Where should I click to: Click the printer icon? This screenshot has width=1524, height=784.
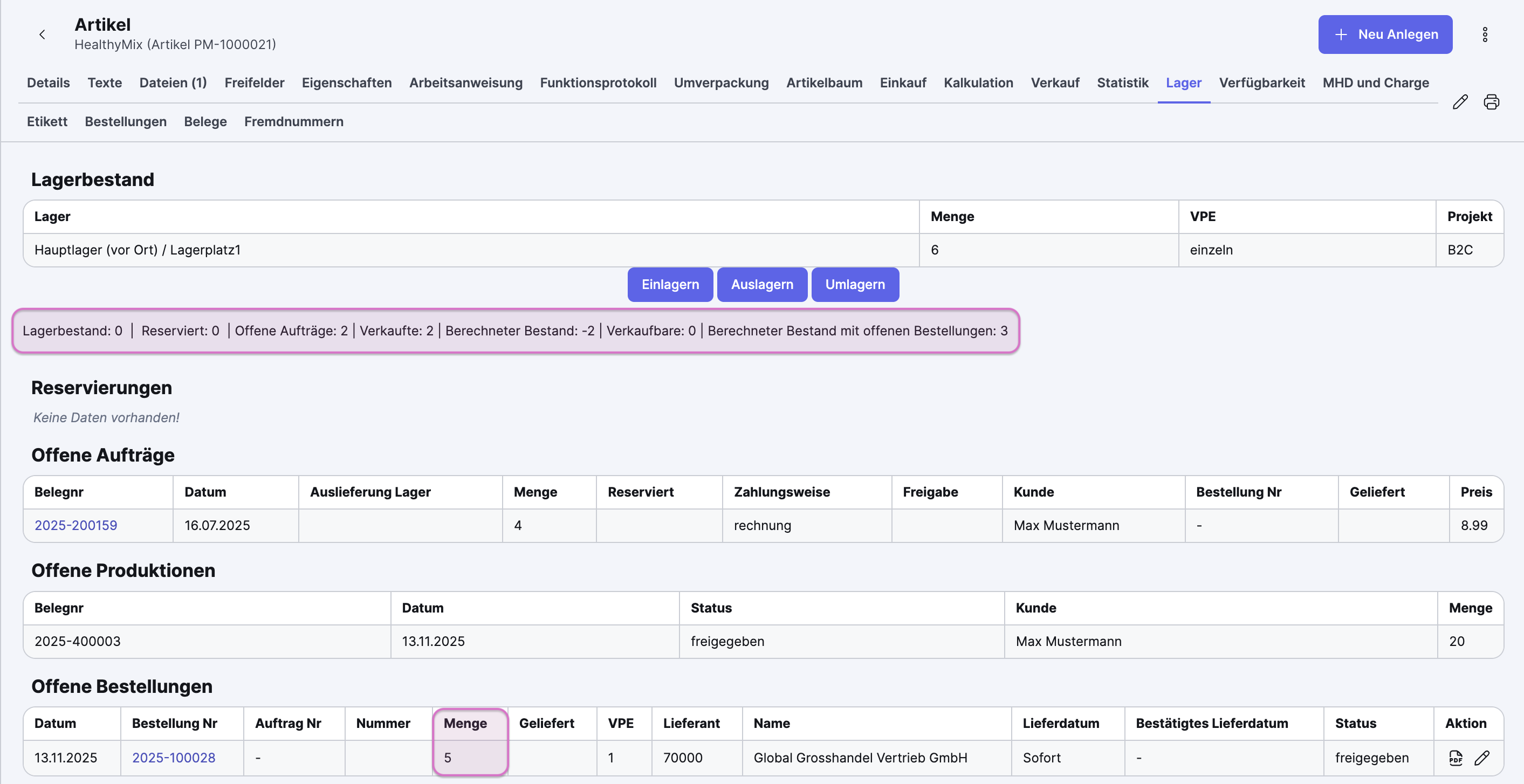[1491, 102]
